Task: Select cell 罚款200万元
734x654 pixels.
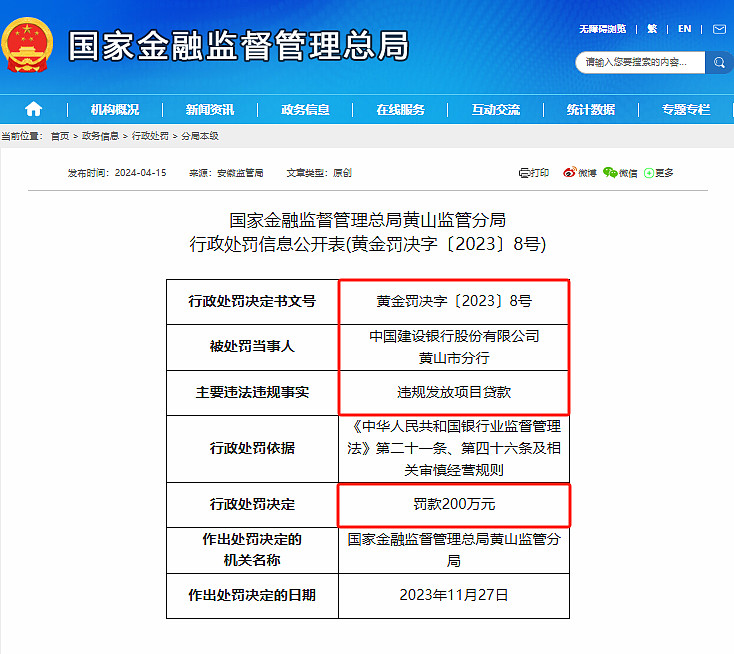Action: pos(454,504)
